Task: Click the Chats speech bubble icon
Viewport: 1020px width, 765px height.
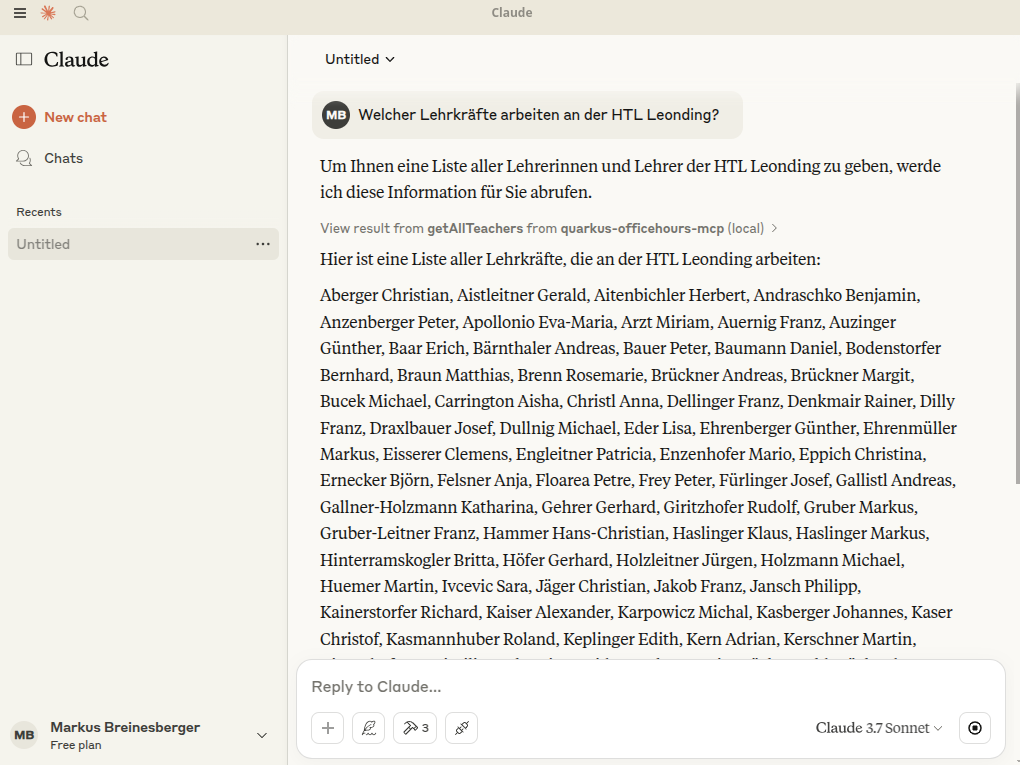Action: 24,158
